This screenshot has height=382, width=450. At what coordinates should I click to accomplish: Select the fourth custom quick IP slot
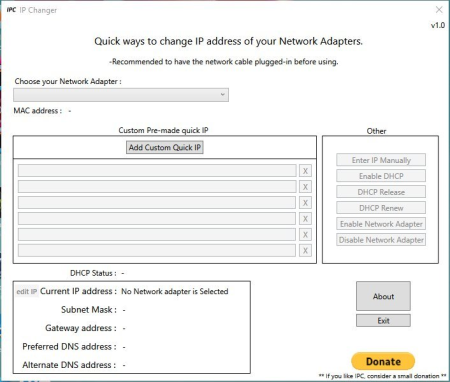pos(157,219)
